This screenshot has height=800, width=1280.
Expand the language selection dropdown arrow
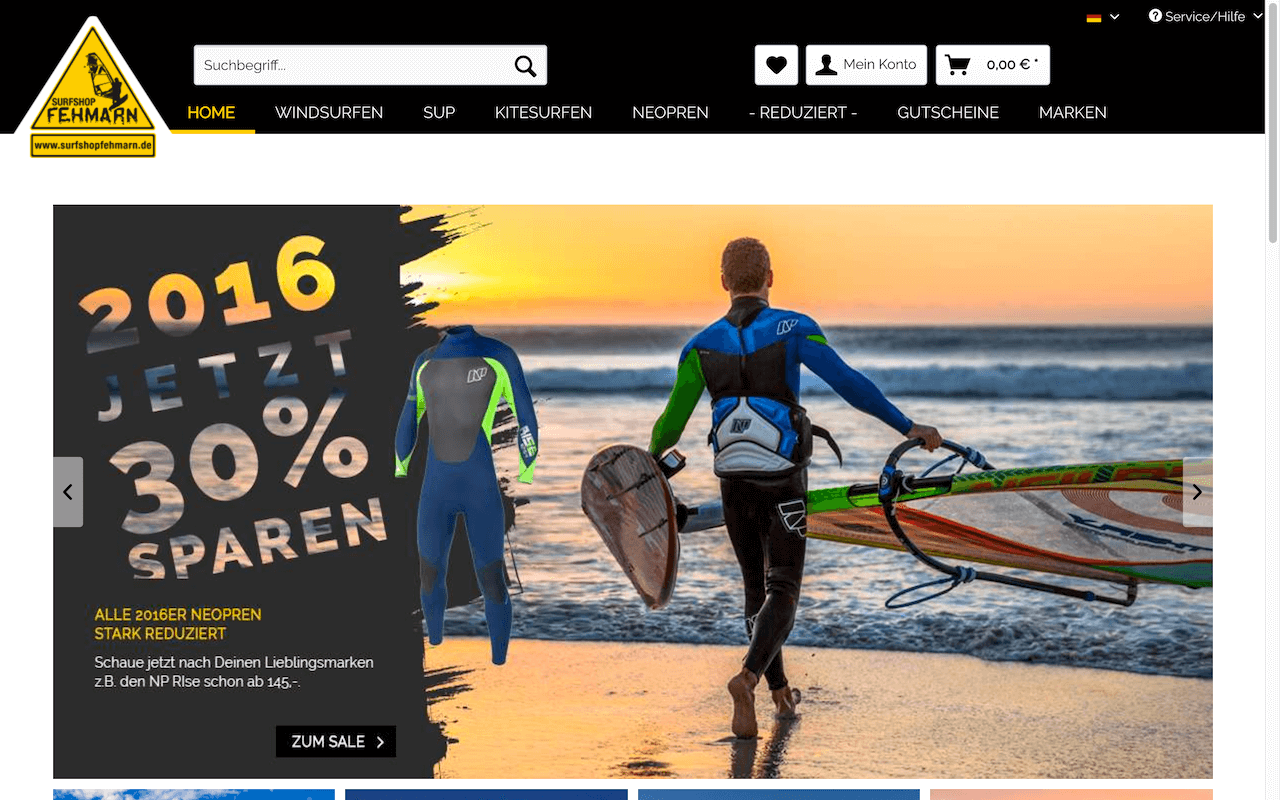tap(1115, 17)
